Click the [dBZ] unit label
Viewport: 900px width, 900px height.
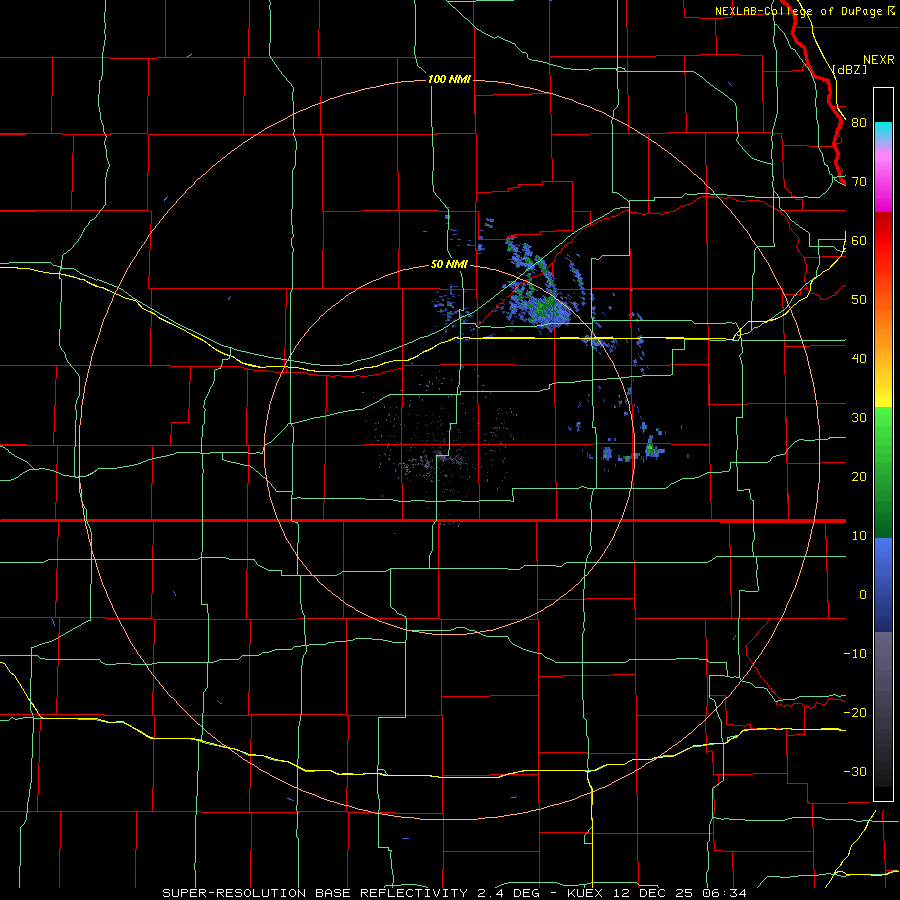[849, 69]
